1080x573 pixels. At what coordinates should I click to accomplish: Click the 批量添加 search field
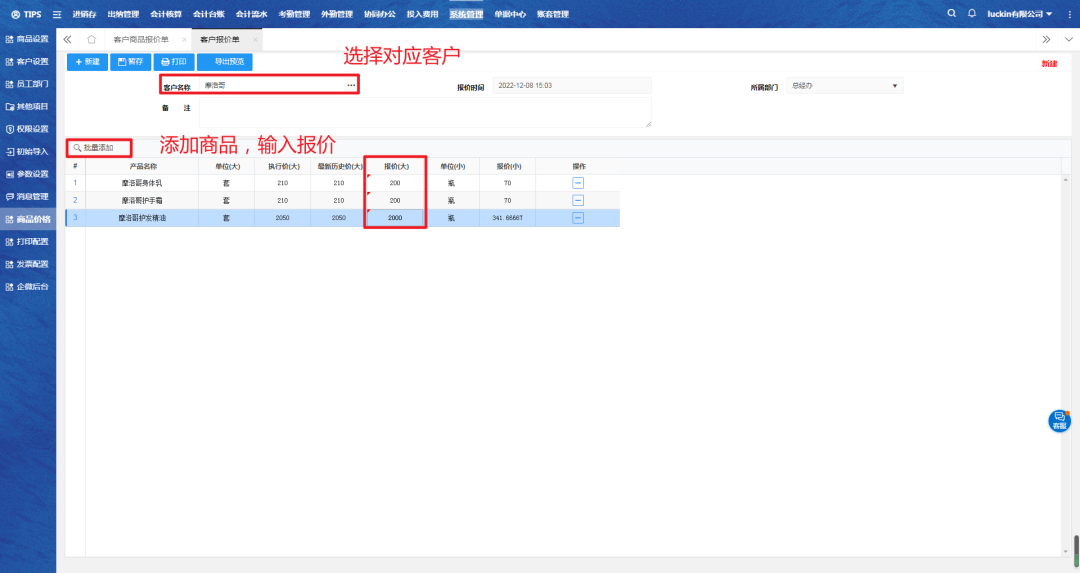pos(99,148)
